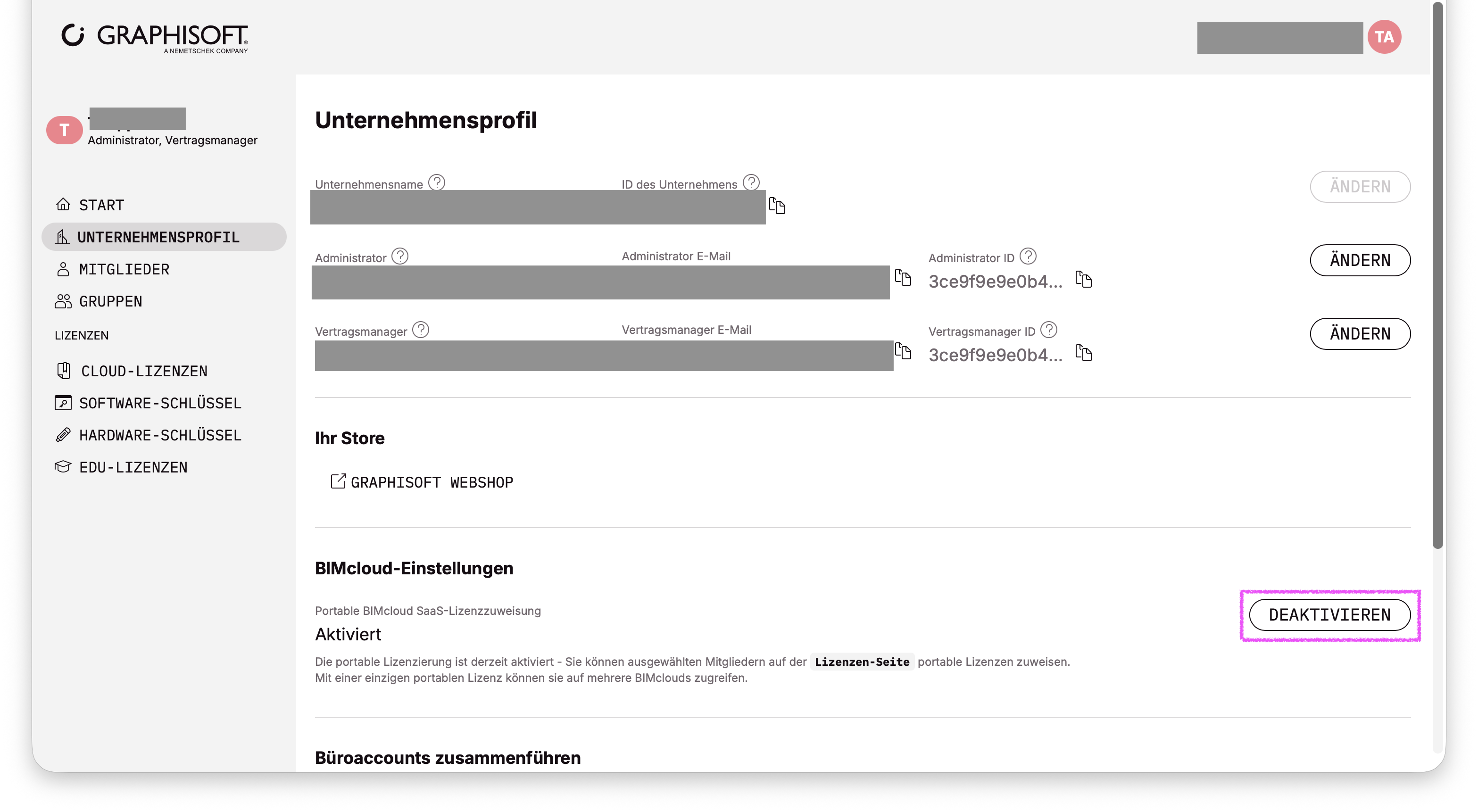The width and height of the screenshot is (1478, 812).
Task: Copy the Vertragsmanager E-Mail
Action: pos(903,351)
